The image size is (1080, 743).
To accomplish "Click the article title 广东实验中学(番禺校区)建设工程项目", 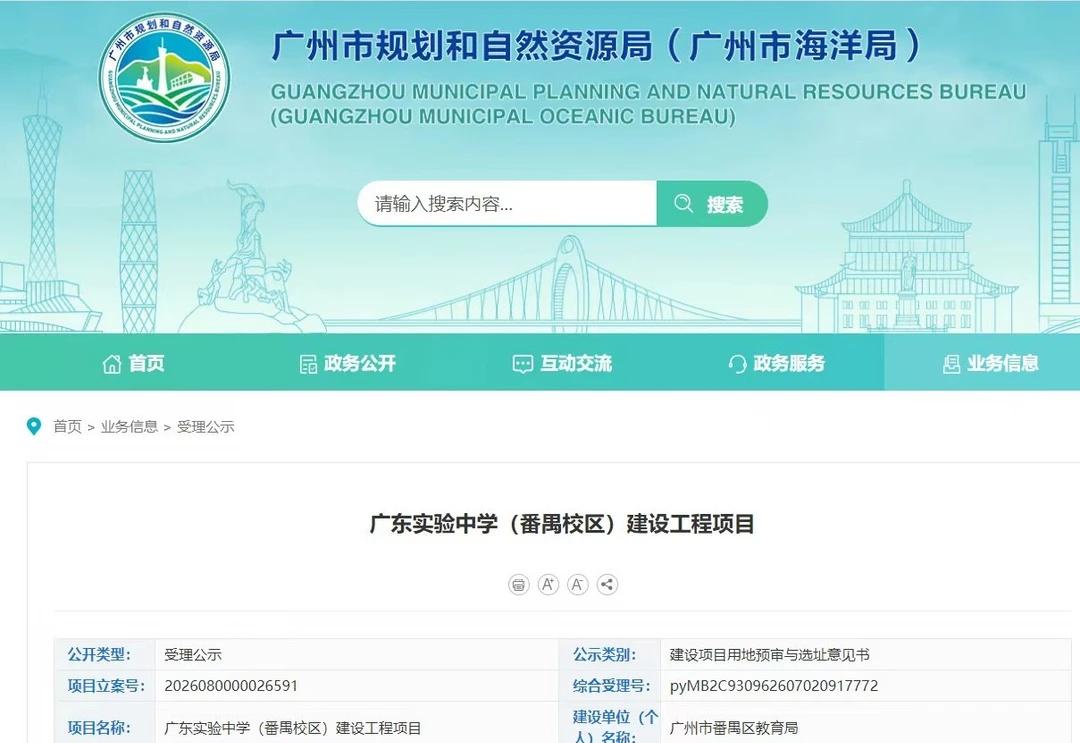I will pos(562,524).
